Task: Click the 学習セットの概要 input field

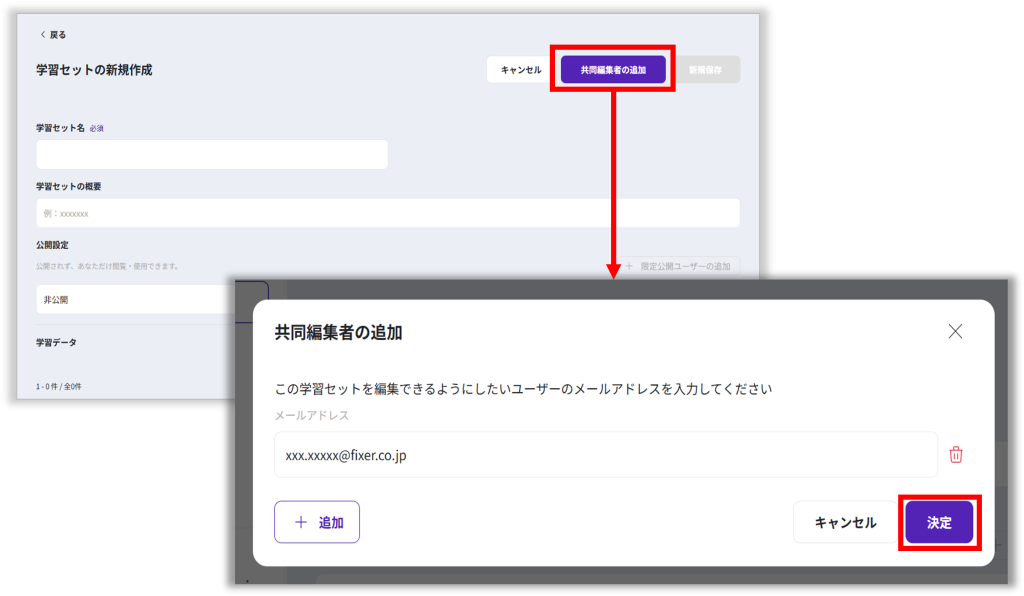Action: tap(387, 213)
